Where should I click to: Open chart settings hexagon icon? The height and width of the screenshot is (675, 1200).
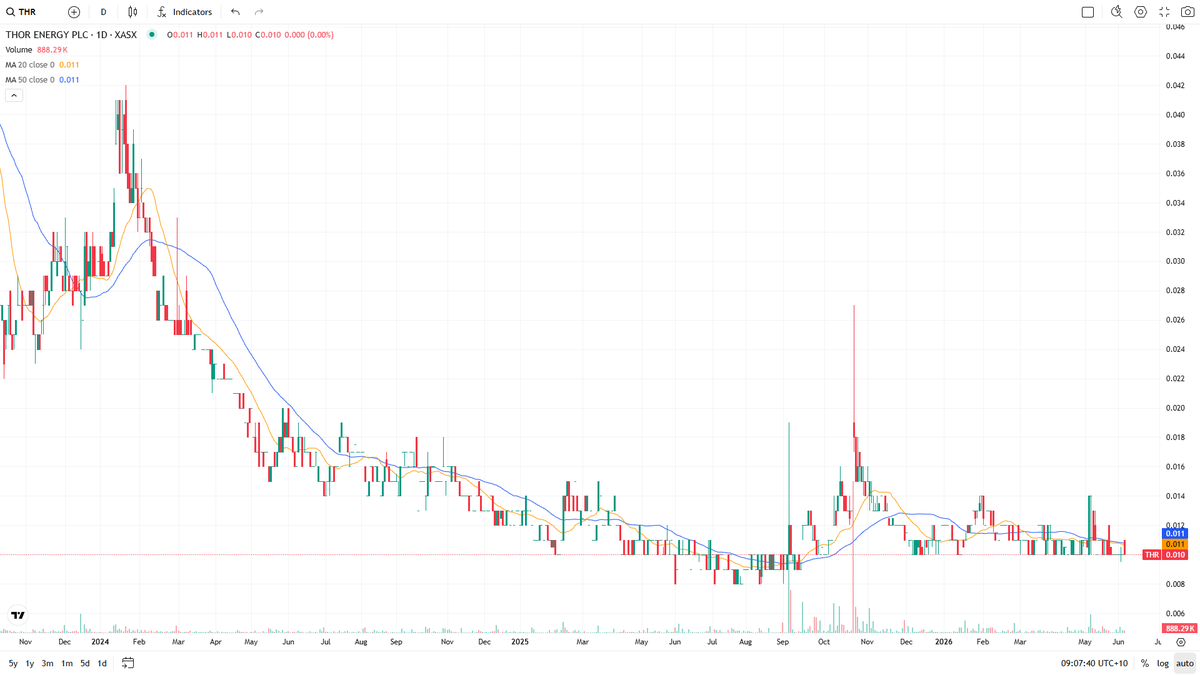[x=1140, y=12]
